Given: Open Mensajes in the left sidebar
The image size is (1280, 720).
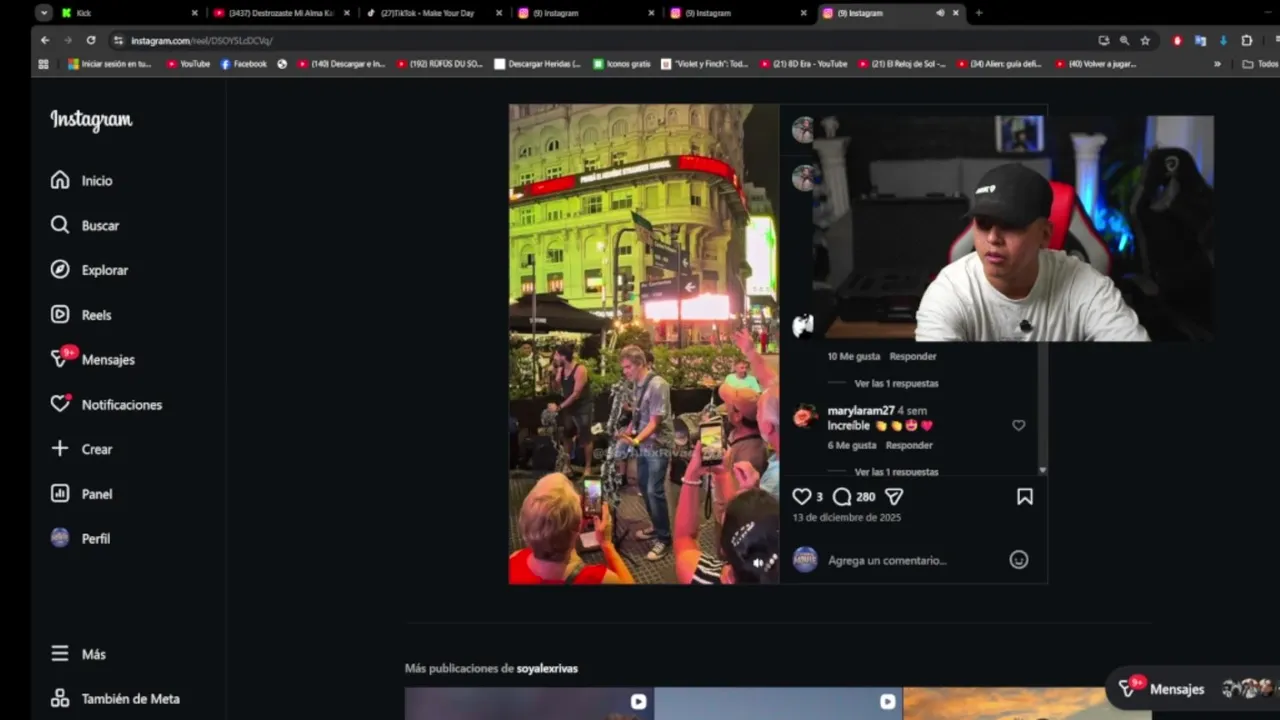Looking at the screenshot, I should pos(93,359).
